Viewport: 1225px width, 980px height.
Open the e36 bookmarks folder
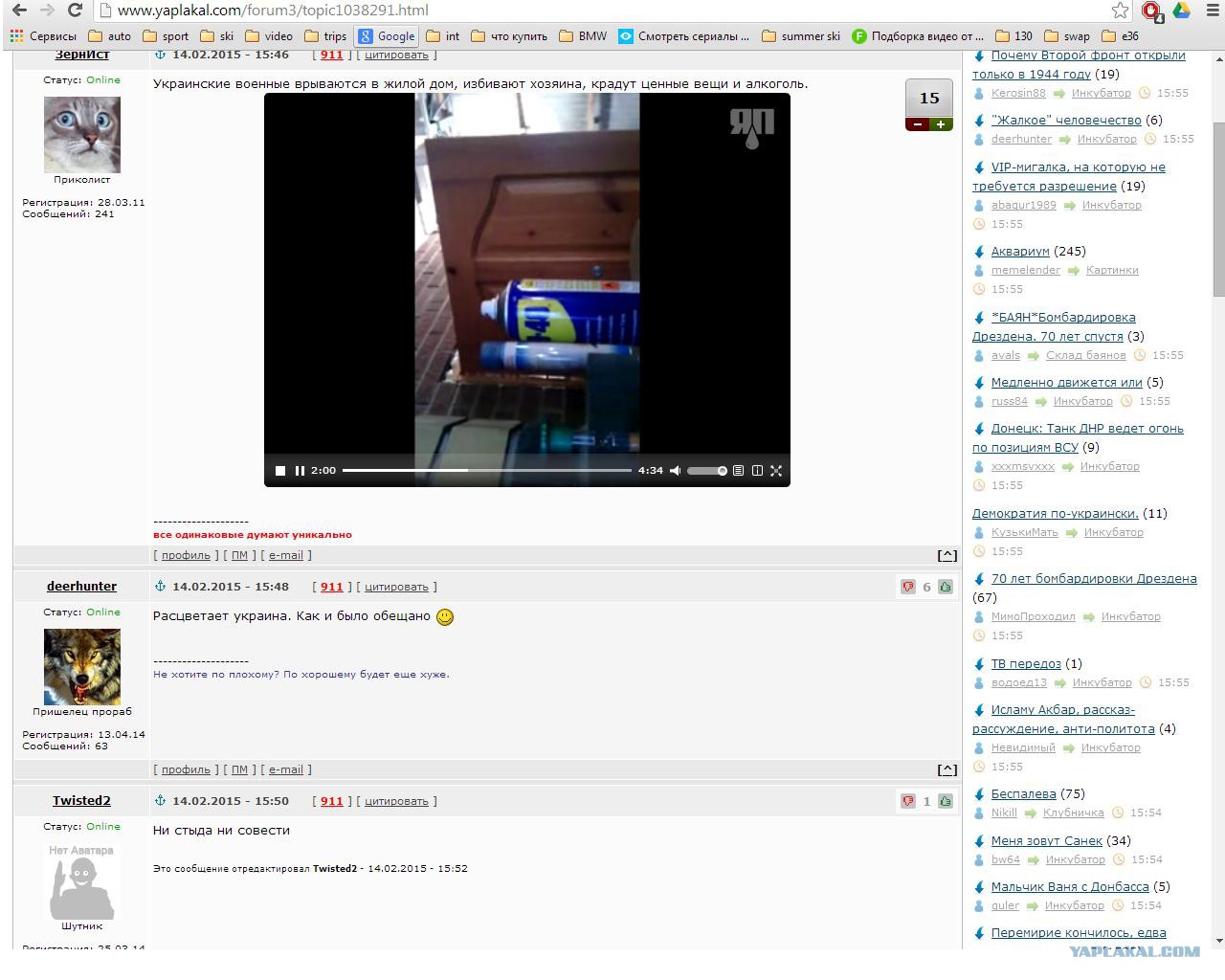pyautogui.click(x=1120, y=36)
